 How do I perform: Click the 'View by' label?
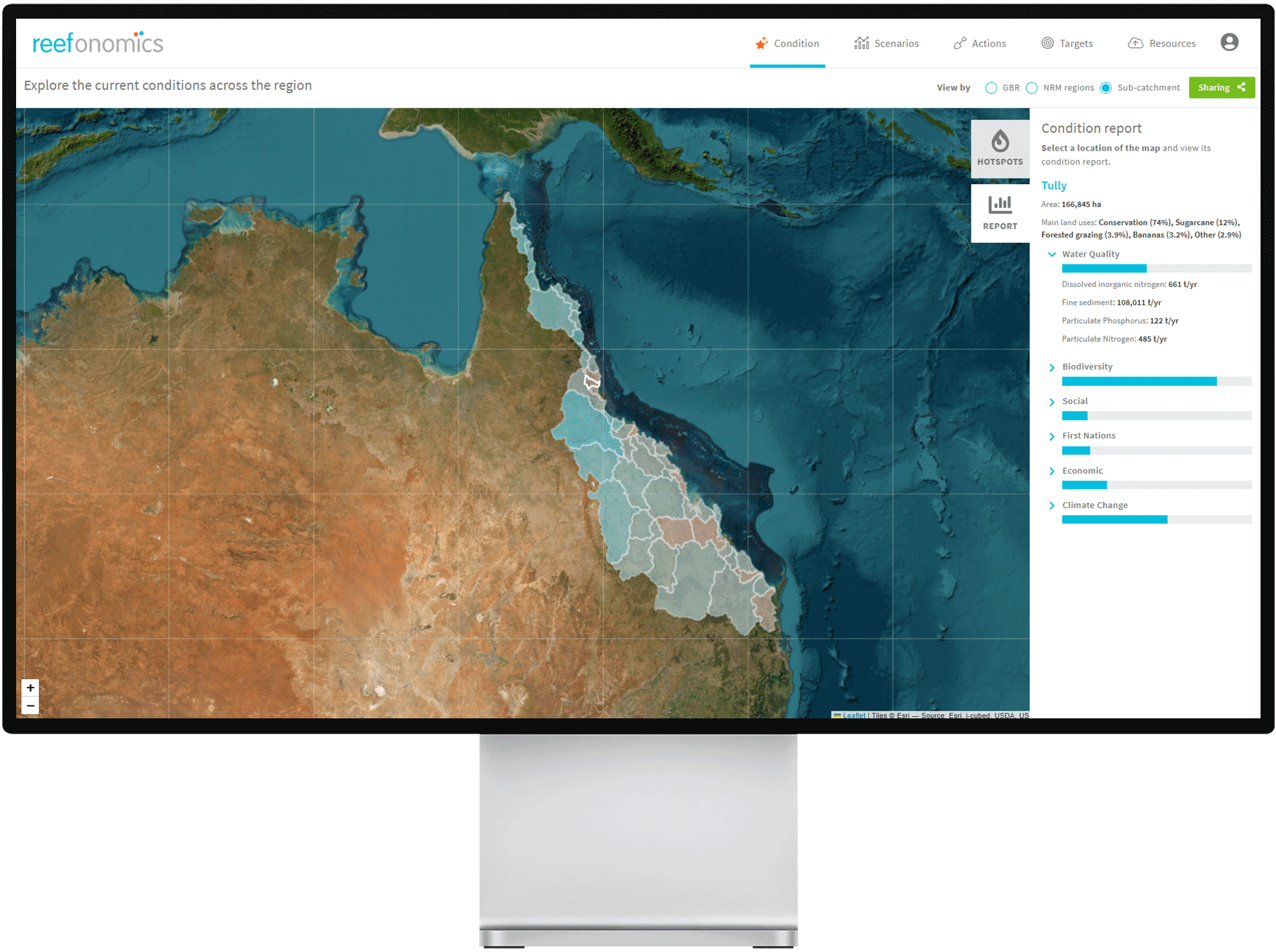(953, 88)
